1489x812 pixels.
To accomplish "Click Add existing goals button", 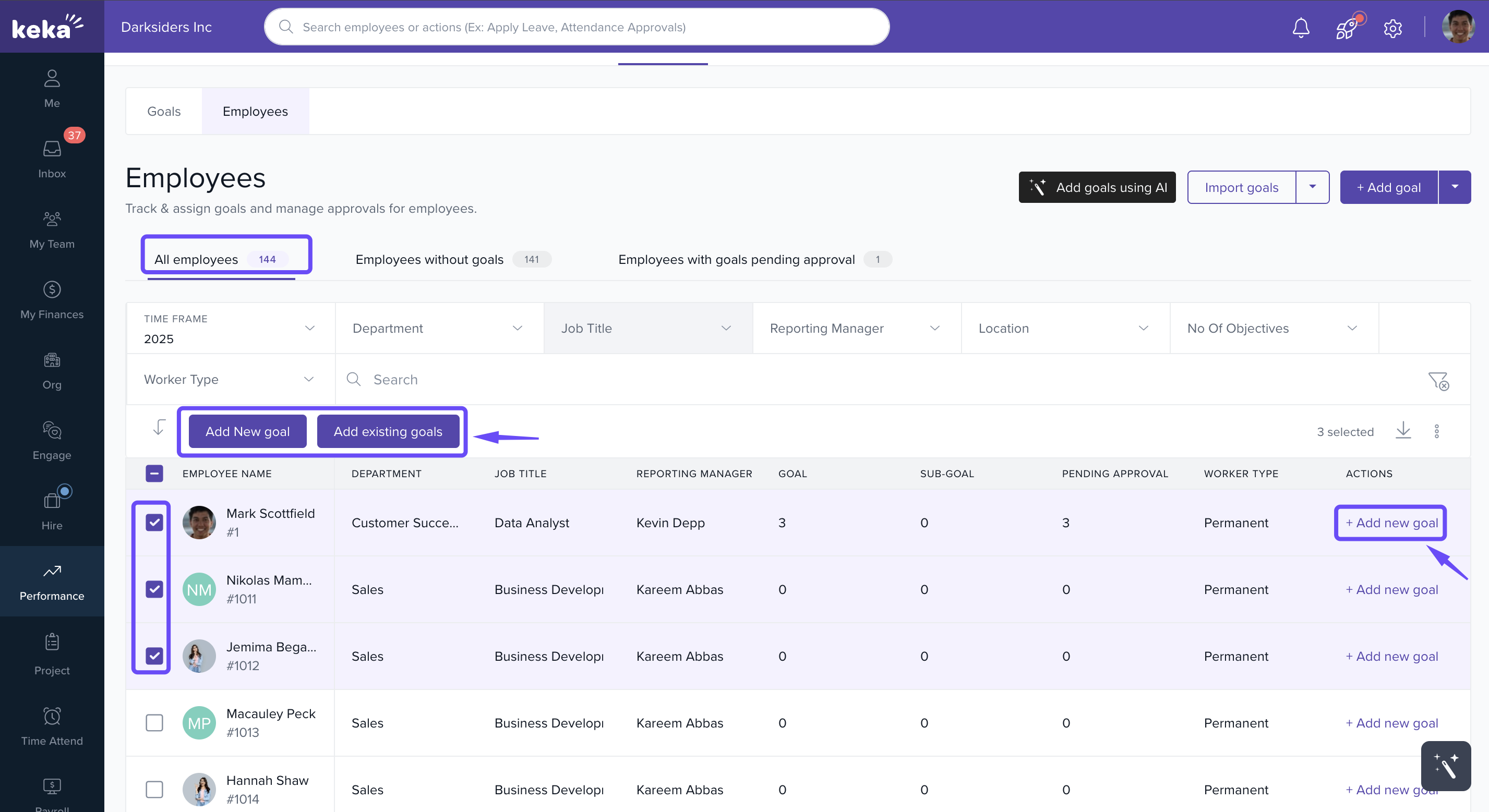I will click(x=388, y=431).
